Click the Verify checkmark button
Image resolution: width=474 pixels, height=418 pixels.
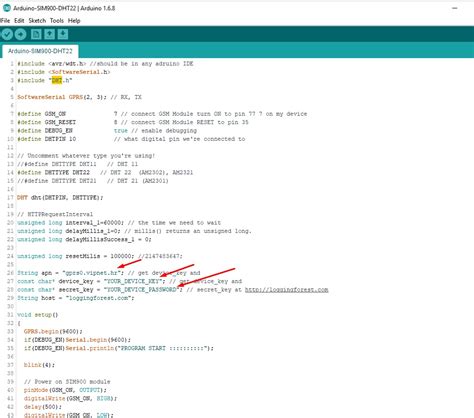point(7,34)
